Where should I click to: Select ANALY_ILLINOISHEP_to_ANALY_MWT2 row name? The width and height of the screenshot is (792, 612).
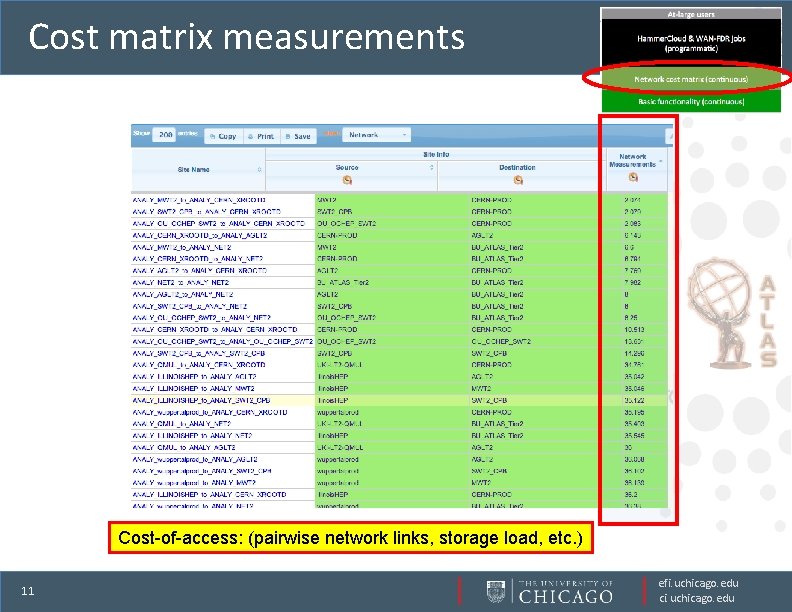click(x=193, y=388)
